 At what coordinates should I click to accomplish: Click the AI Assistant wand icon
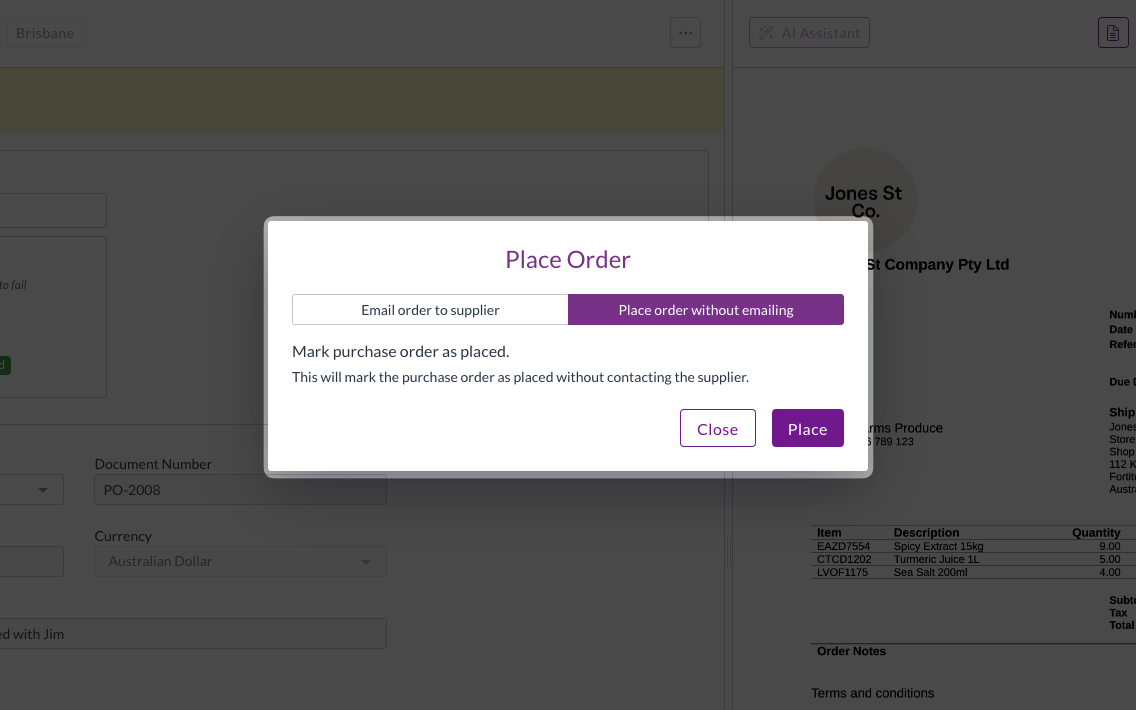766,33
